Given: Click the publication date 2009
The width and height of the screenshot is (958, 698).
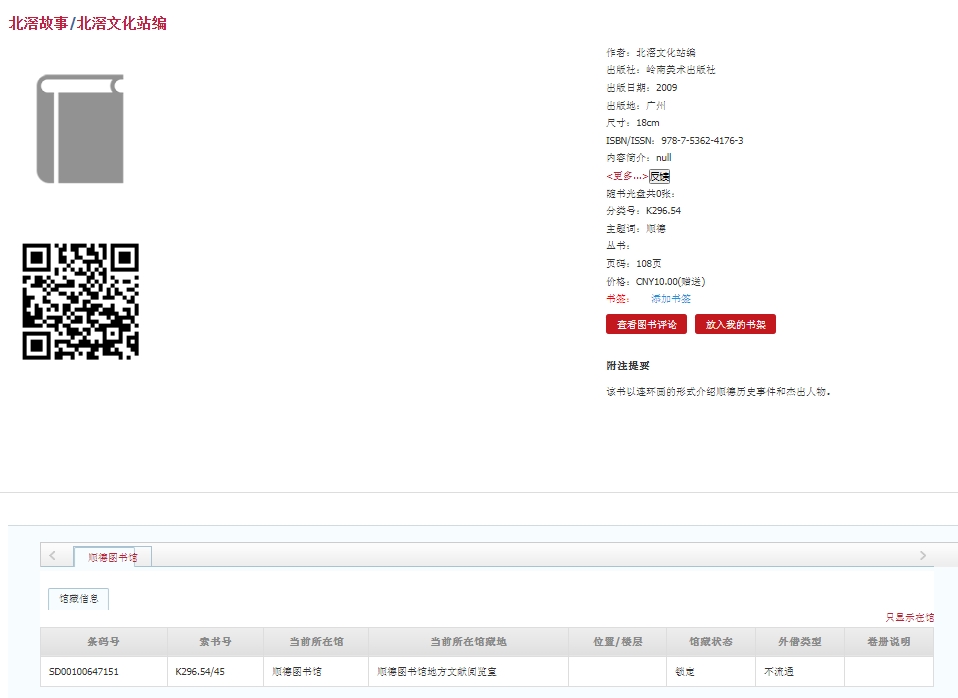Looking at the screenshot, I should [x=667, y=88].
